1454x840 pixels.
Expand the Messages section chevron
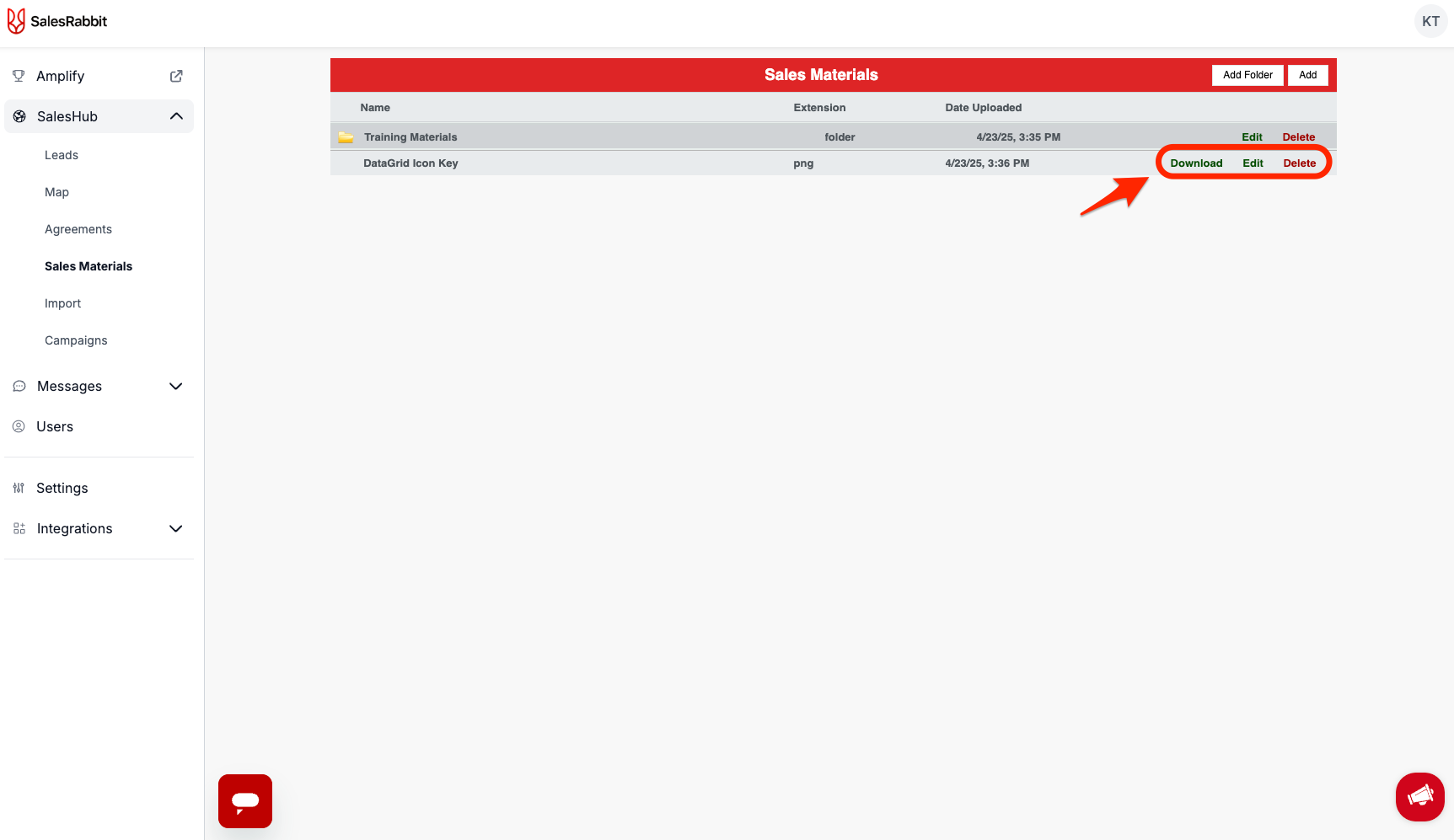176,386
